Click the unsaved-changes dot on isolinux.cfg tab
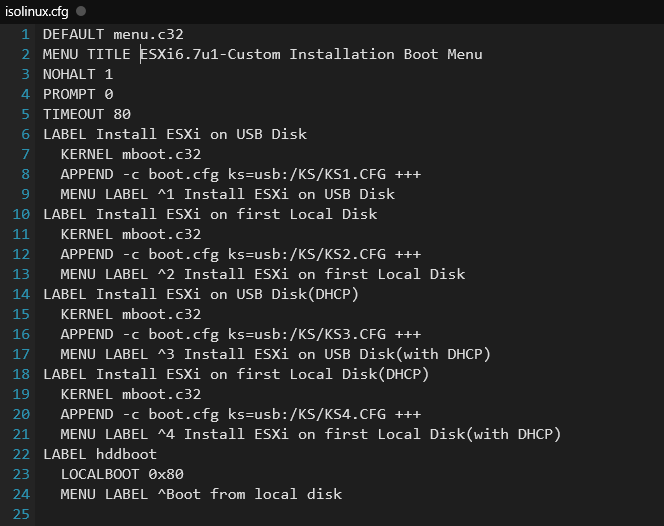 coord(81,11)
